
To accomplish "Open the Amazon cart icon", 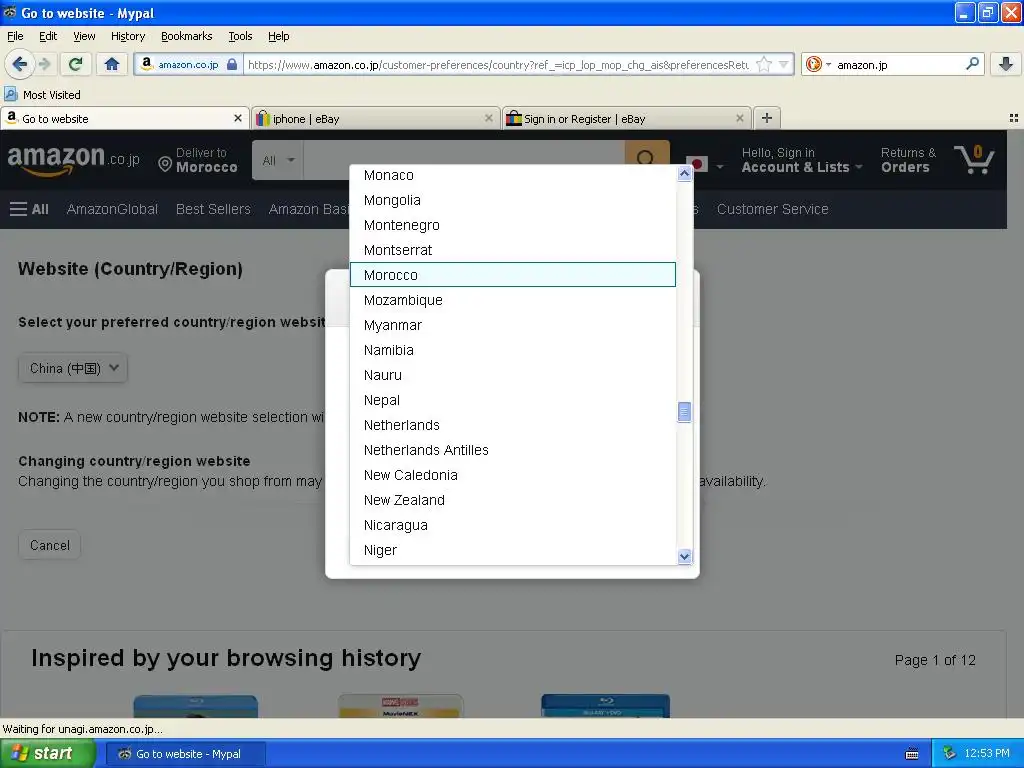I will tap(974, 159).
